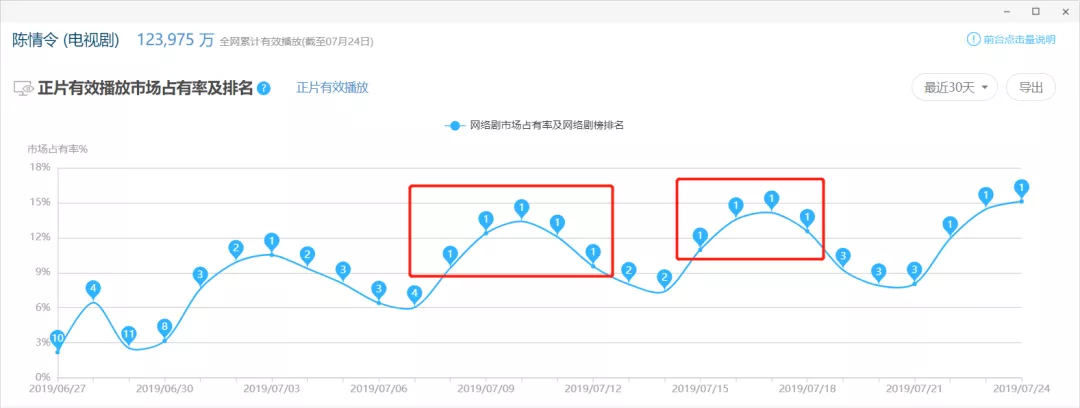
Task: Click the rank 10 marker on 2019/06/27
Action: pos(57,339)
